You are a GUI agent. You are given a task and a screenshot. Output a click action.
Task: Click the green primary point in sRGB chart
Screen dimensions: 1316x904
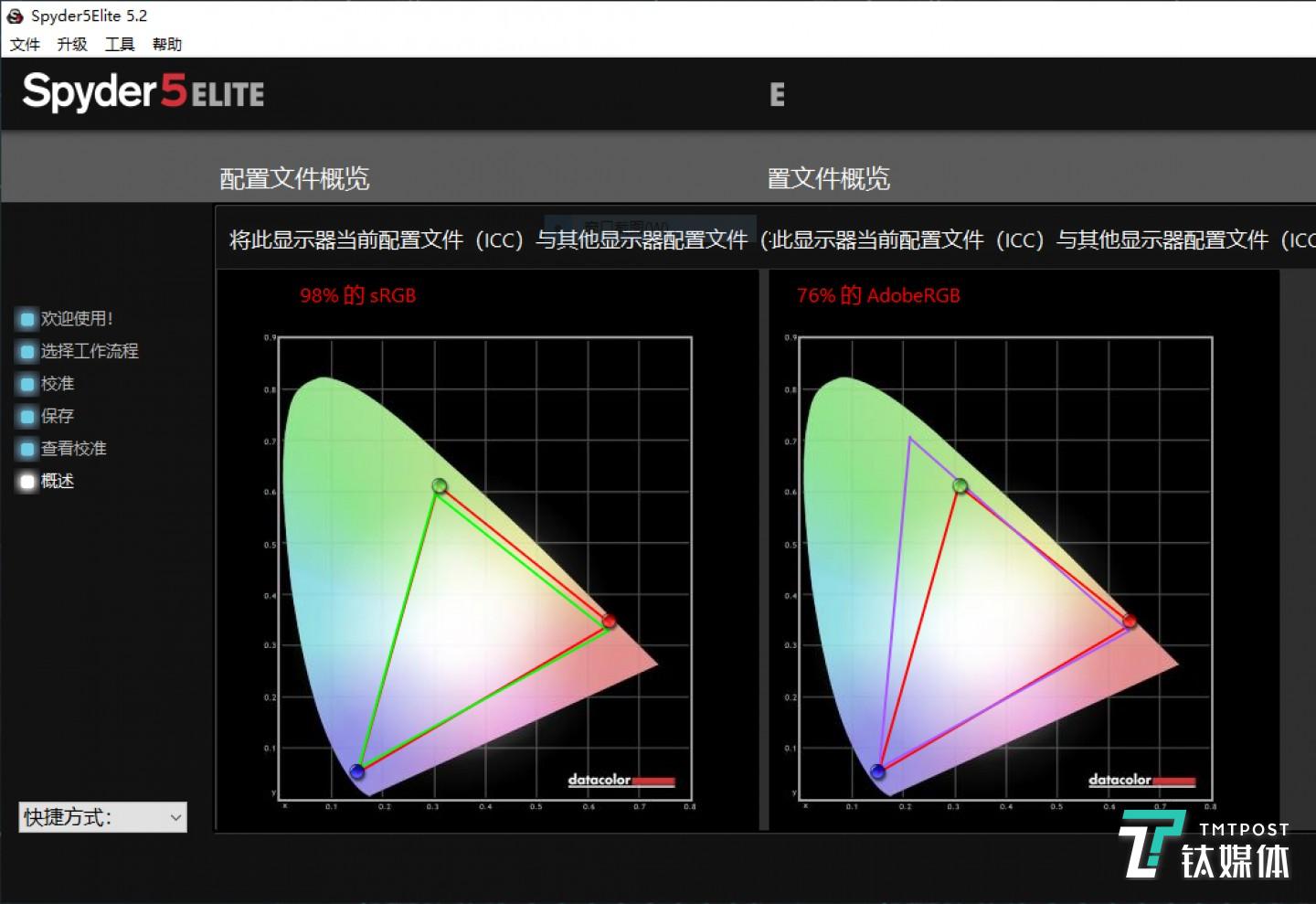tap(440, 485)
